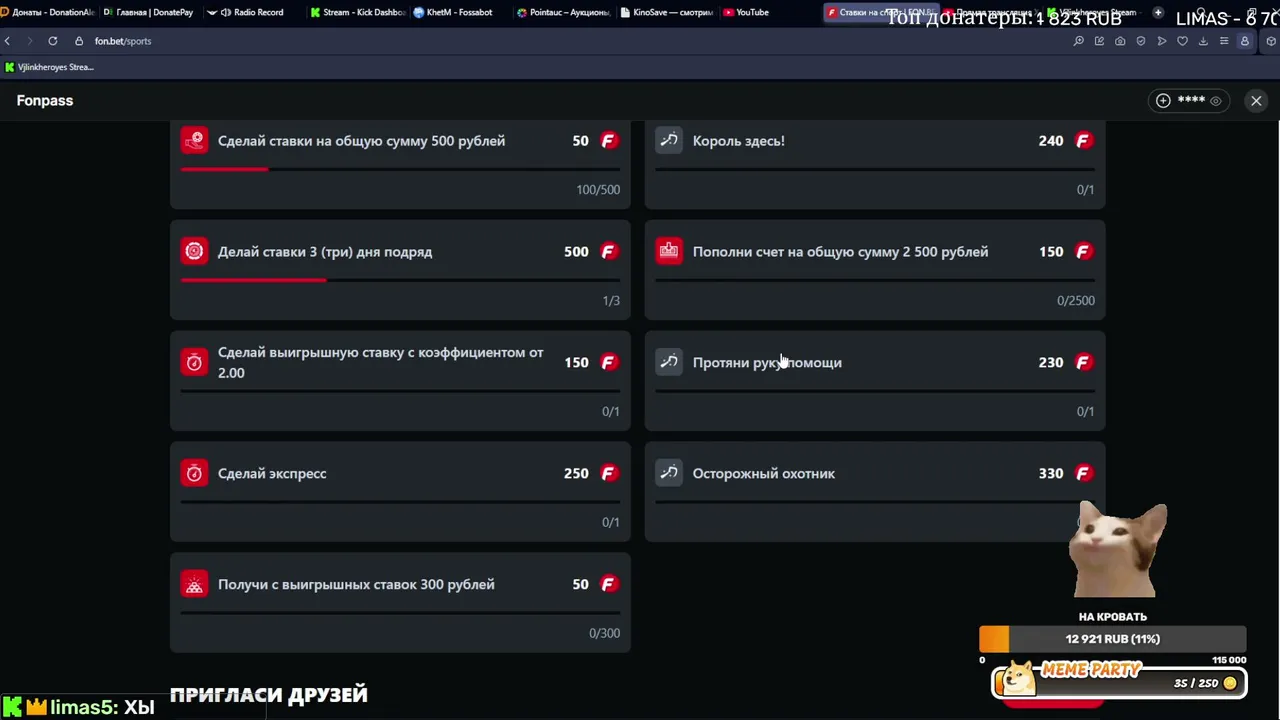Screen dimensions: 1280x720
Task: Click the reward value '240'
Action: 1051,141
